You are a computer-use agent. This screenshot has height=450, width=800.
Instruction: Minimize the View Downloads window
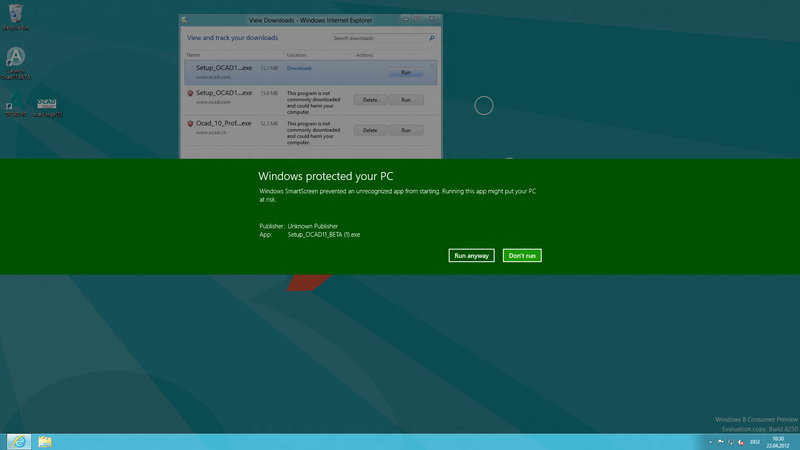tap(406, 19)
